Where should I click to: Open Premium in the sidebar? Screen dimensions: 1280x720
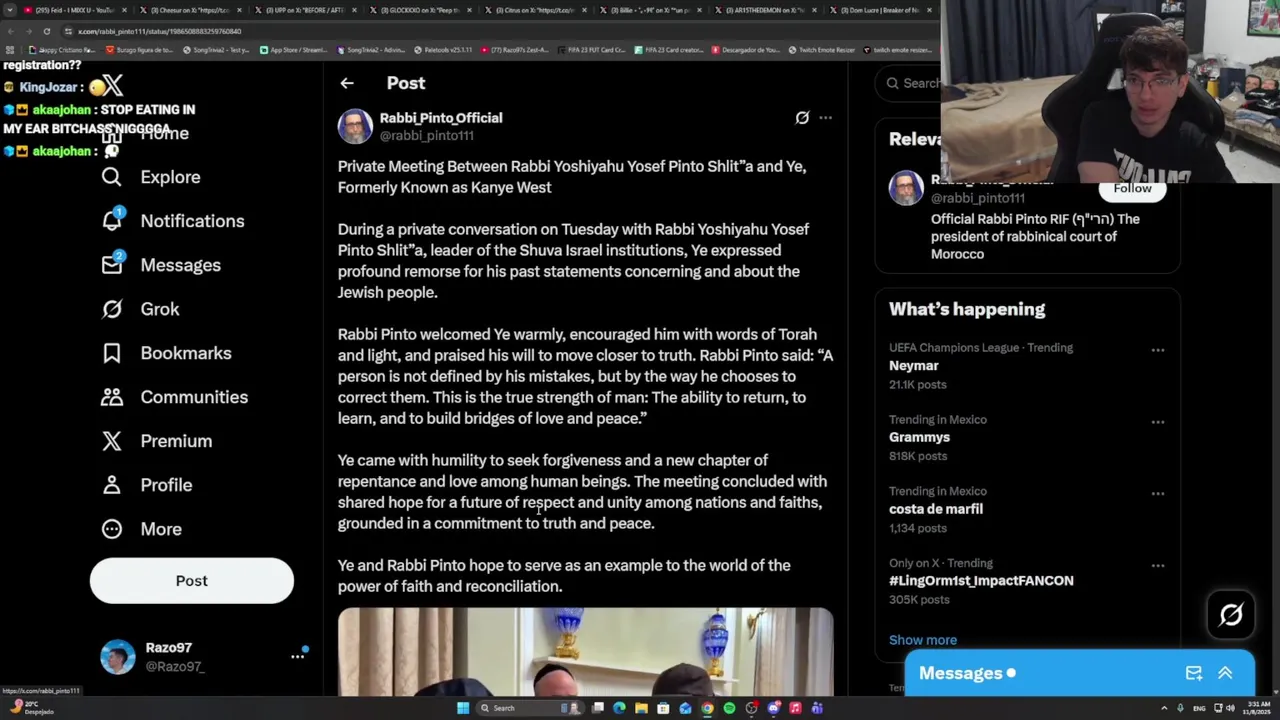[157, 441]
